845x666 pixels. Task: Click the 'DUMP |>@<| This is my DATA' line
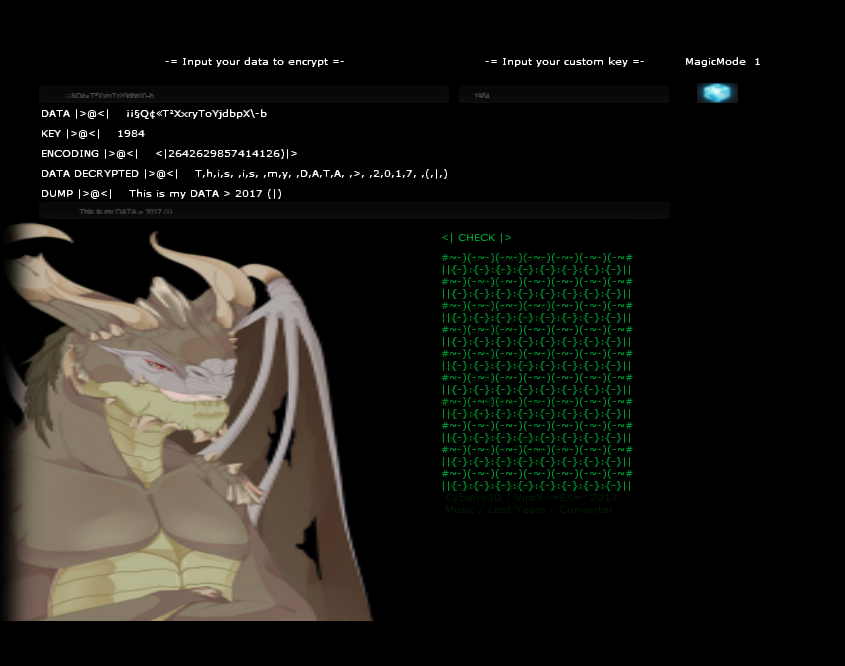tap(161, 193)
